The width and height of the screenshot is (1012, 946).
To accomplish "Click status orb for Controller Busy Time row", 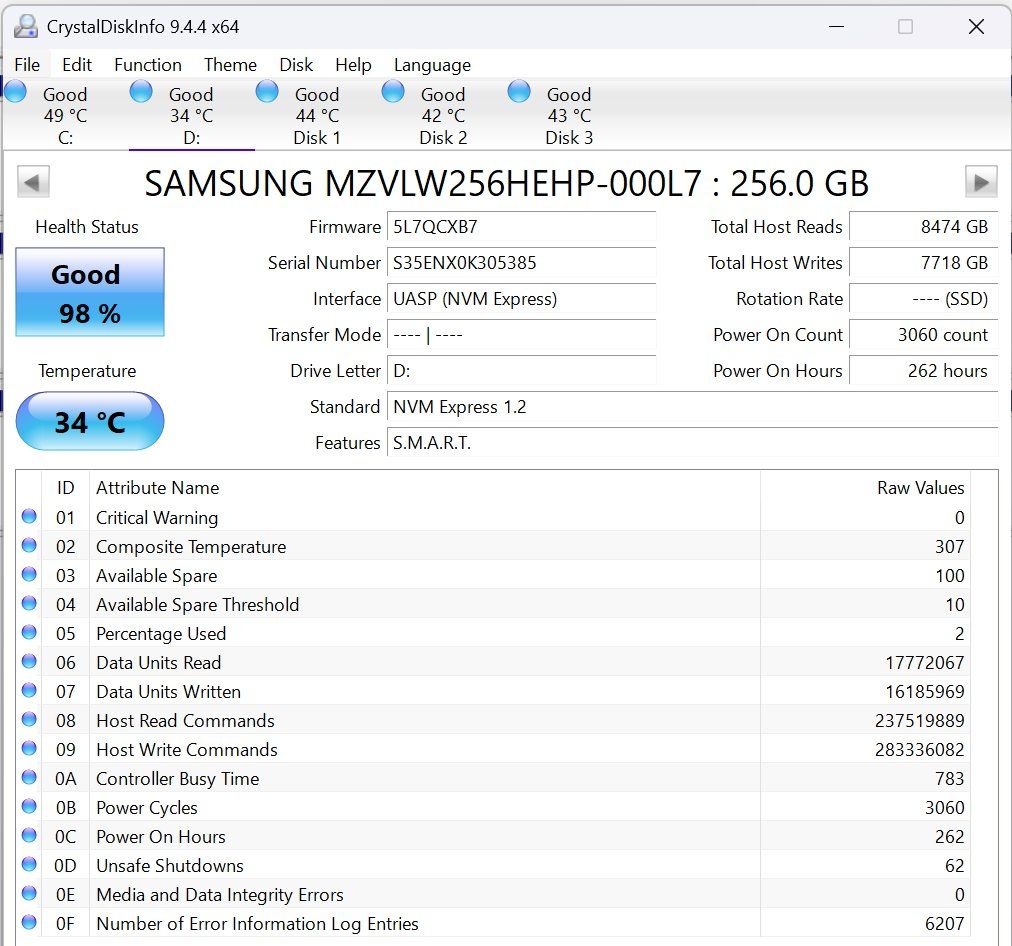I will click(29, 778).
